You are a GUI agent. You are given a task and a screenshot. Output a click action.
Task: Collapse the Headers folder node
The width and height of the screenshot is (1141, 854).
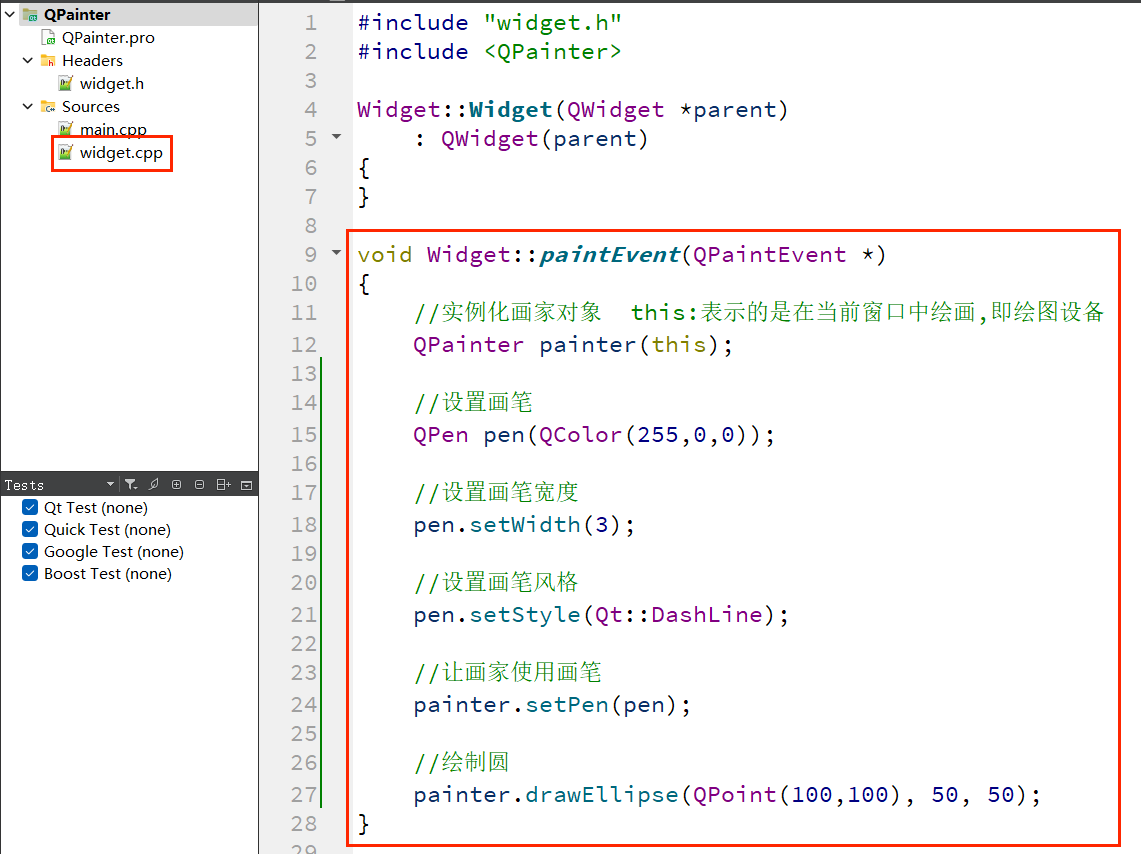point(28,60)
